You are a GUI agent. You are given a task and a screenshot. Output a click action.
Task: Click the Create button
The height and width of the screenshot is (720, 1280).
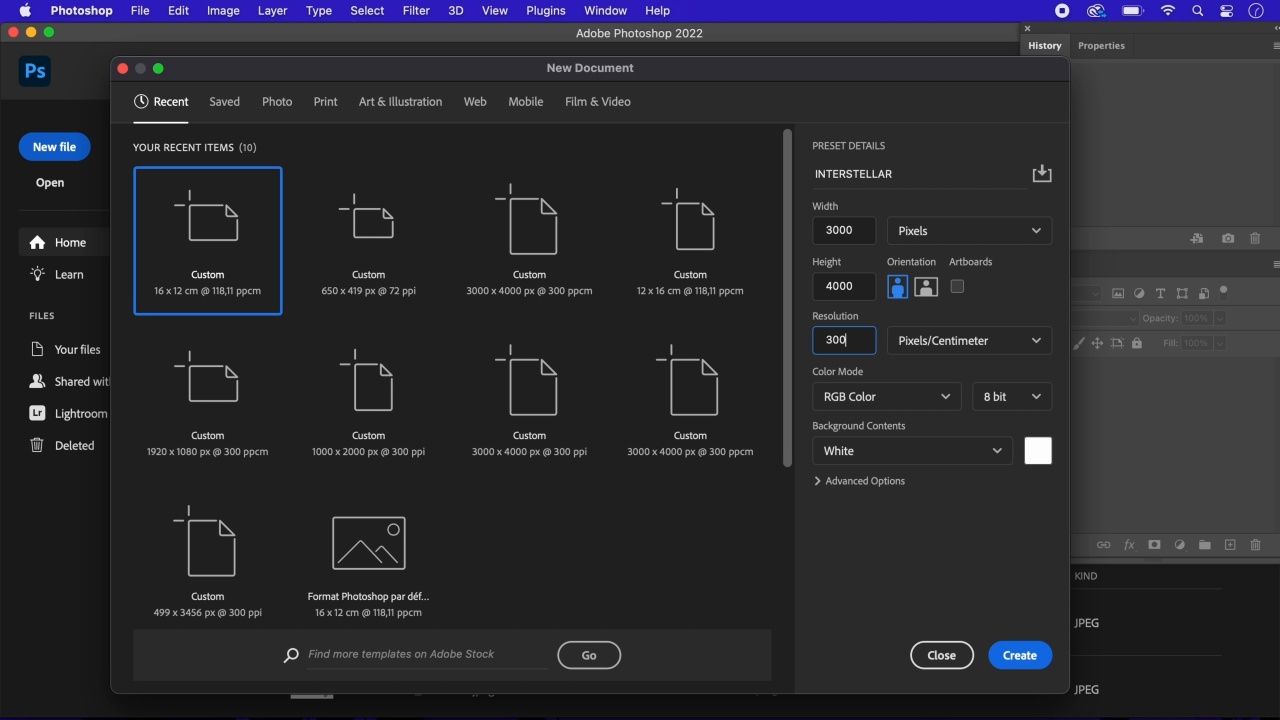(1019, 655)
